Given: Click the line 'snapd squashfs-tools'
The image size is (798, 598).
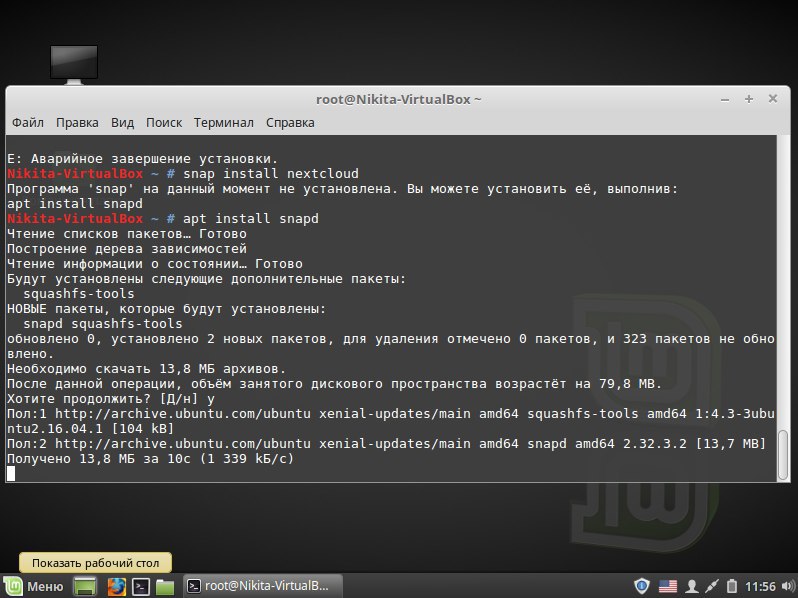Looking at the screenshot, I should [103, 324].
